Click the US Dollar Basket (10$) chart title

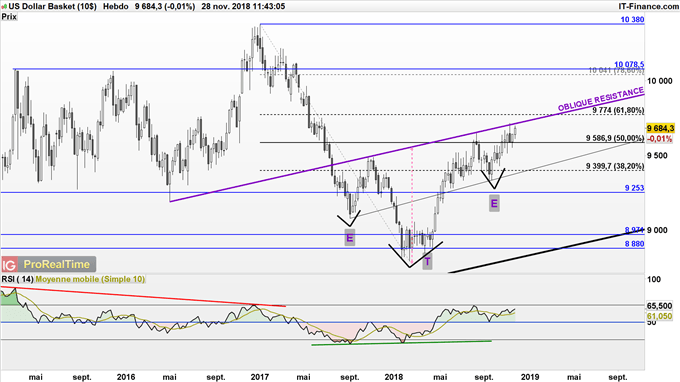tap(52, 7)
